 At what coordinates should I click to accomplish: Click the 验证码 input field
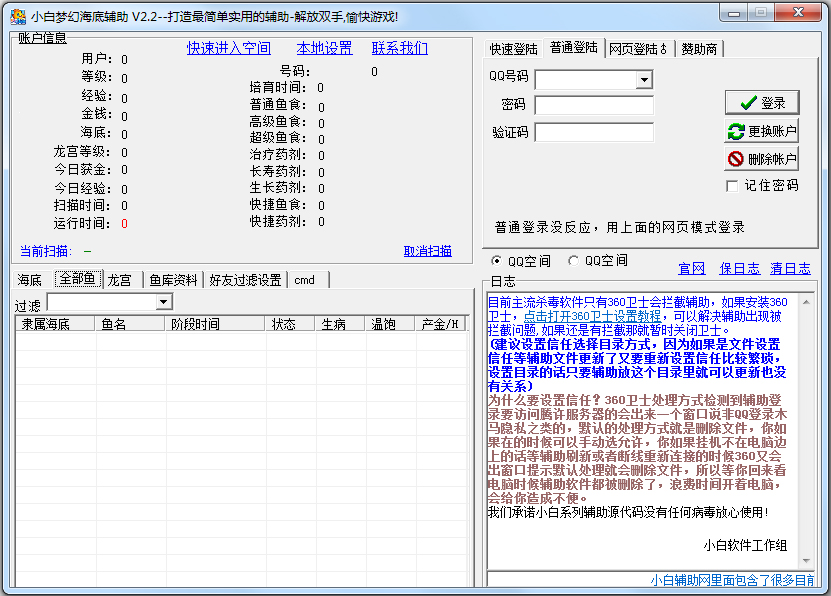593,132
